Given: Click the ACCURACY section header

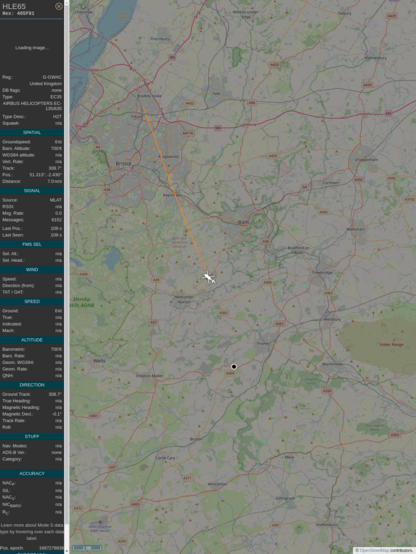Looking at the screenshot, I should [32, 473].
